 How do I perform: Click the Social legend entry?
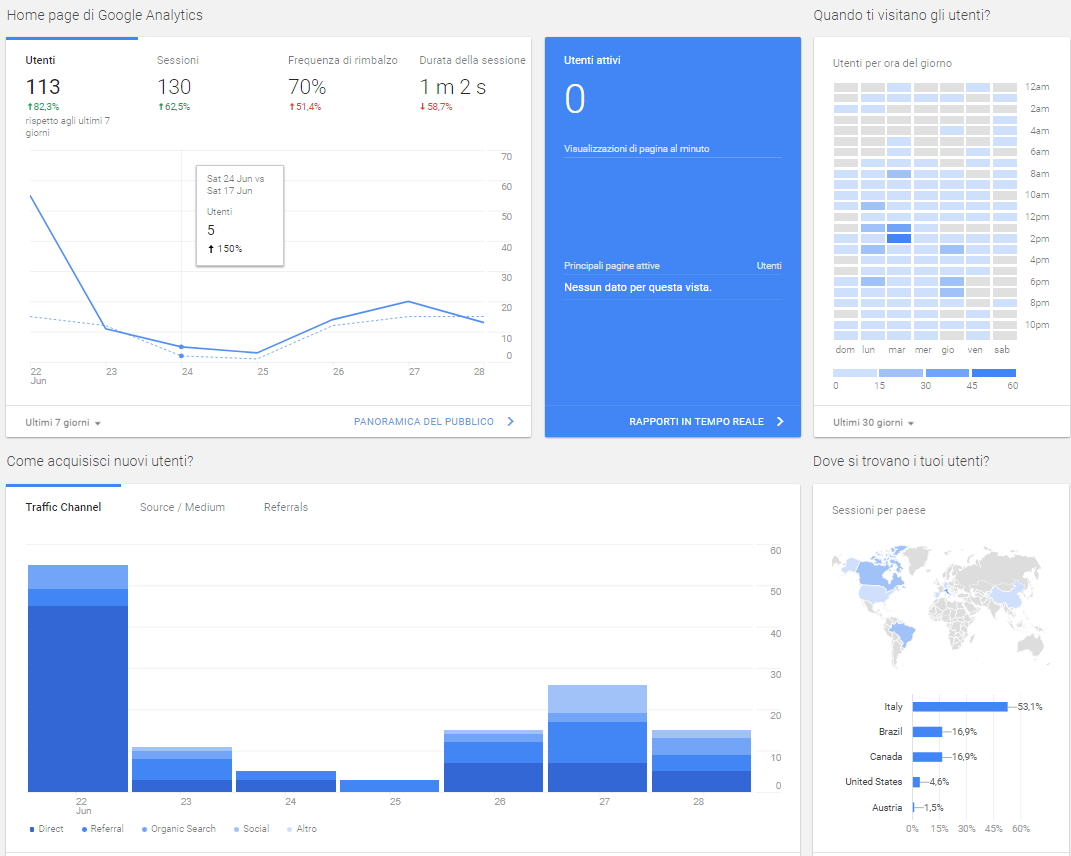pyautogui.click(x=251, y=829)
